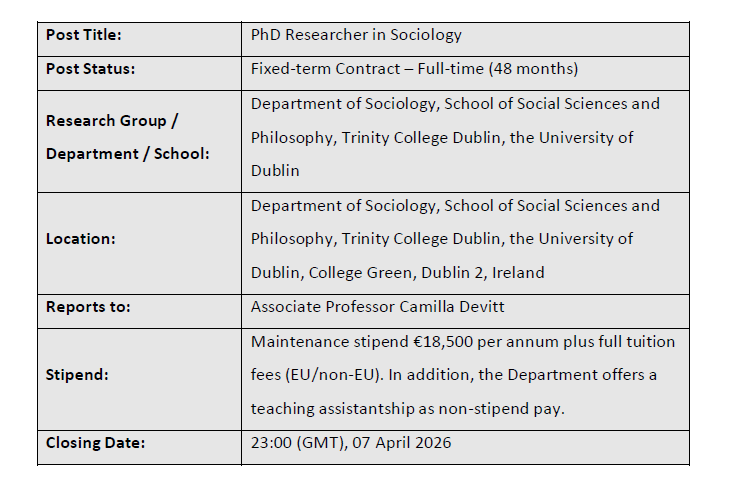Viewport: 730px width, 493px height.
Task: Click the 'Reports to:' label cell
Action: (88, 307)
